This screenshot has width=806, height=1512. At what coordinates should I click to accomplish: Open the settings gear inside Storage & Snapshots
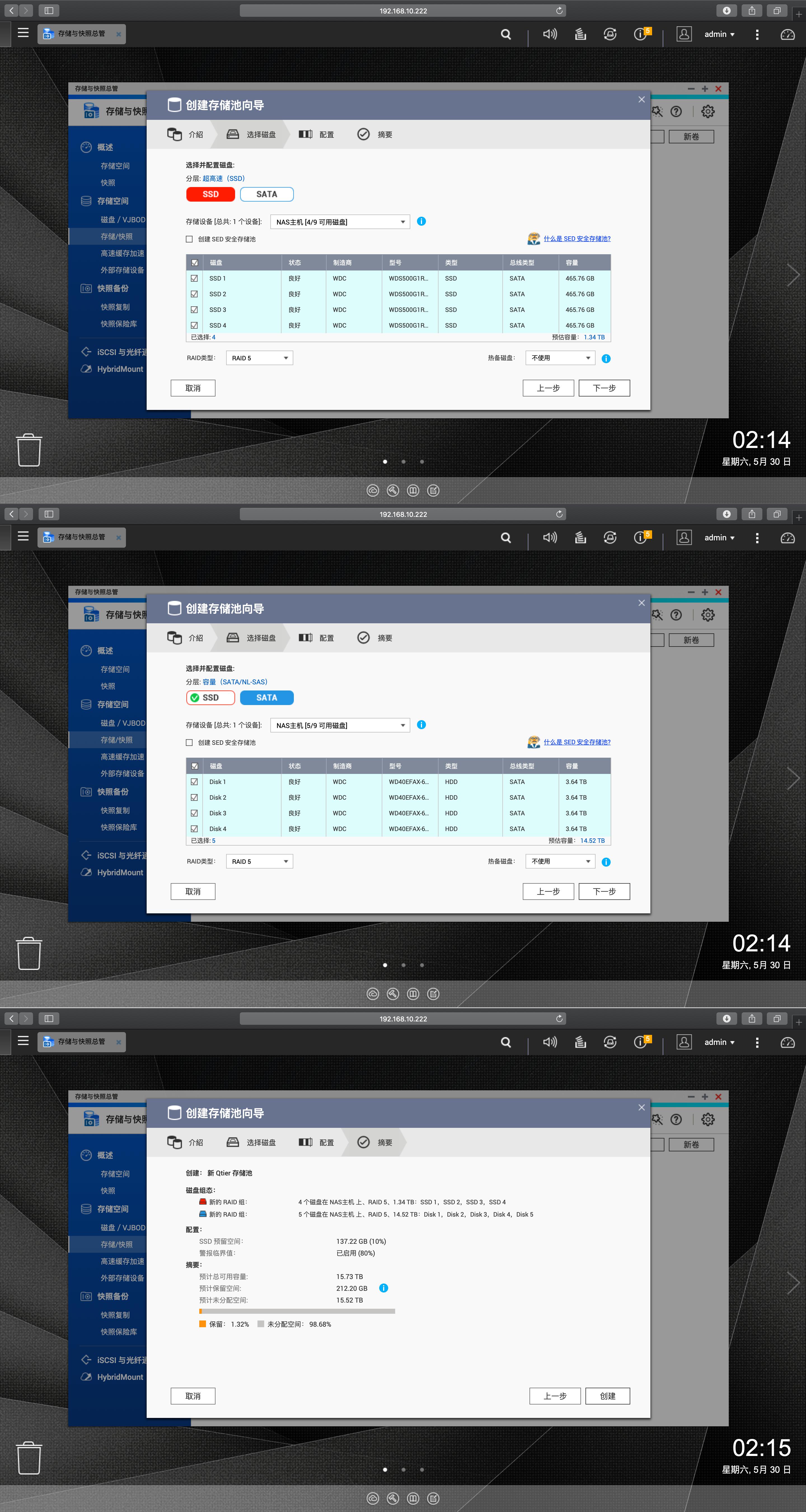point(707,111)
